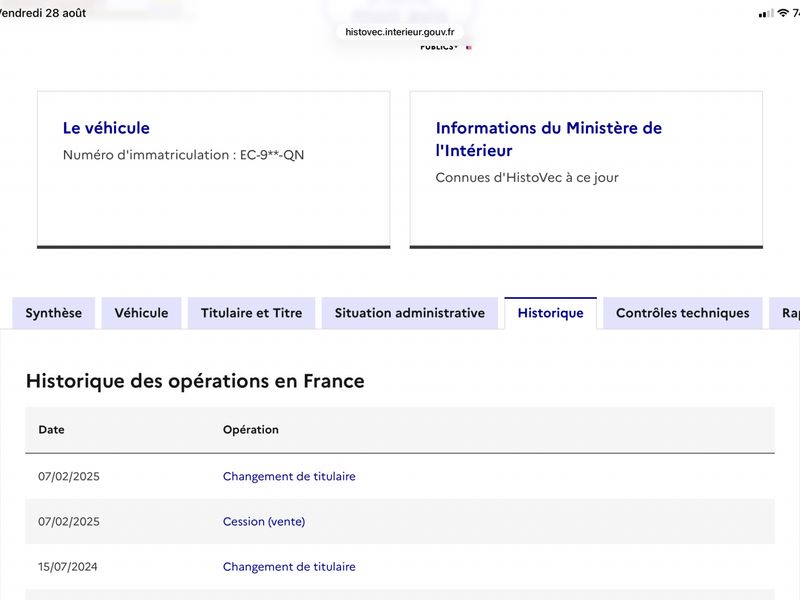Select the Historique tab
The image size is (800, 600).
551,313
